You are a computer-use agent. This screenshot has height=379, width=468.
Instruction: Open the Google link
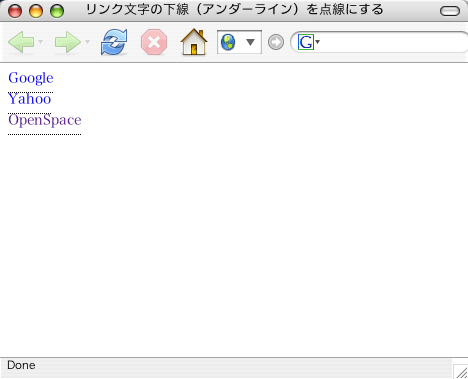(x=31, y=78)
